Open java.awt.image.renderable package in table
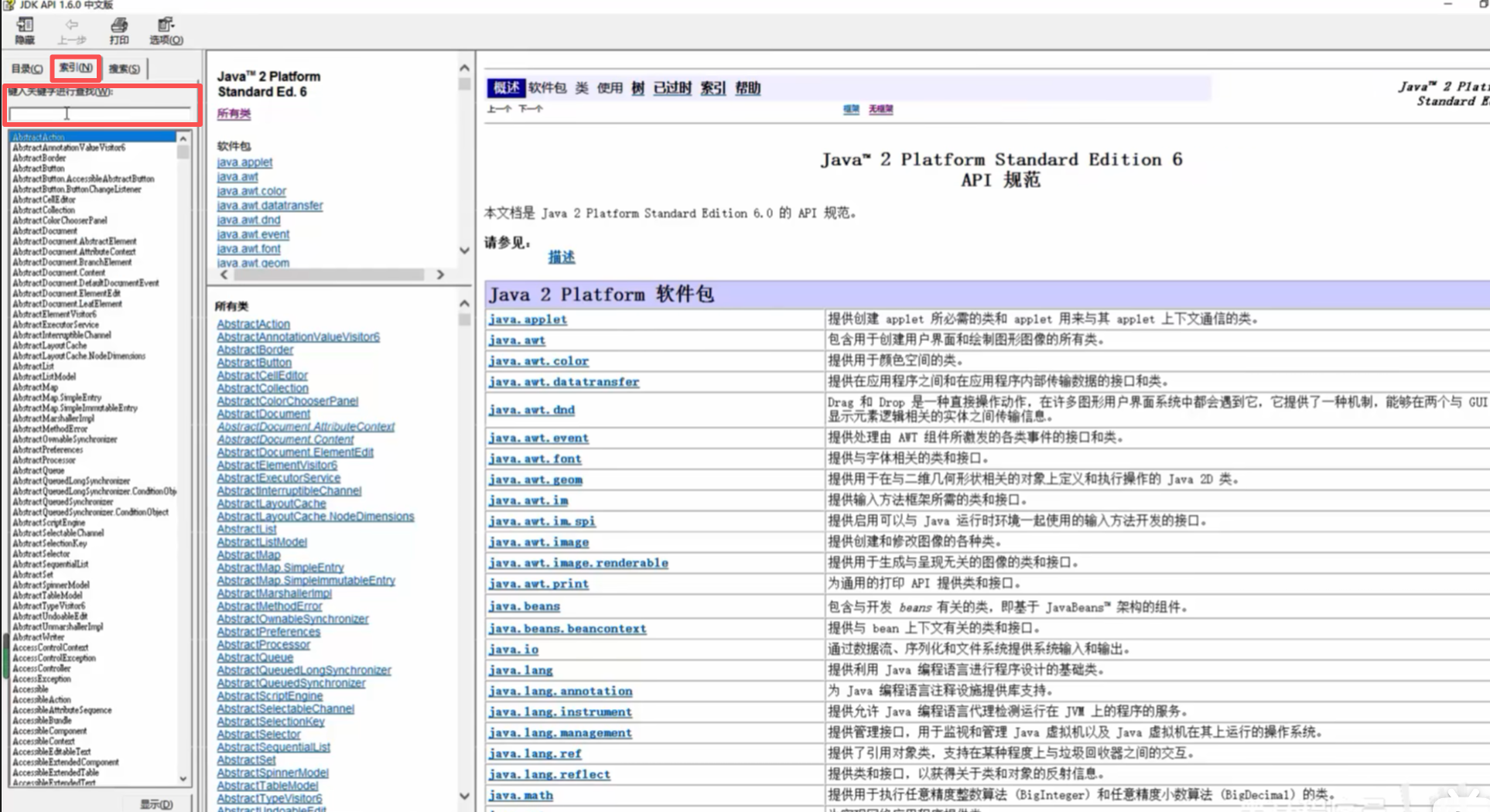This screenshot has height=812, width=1490. 578,563
